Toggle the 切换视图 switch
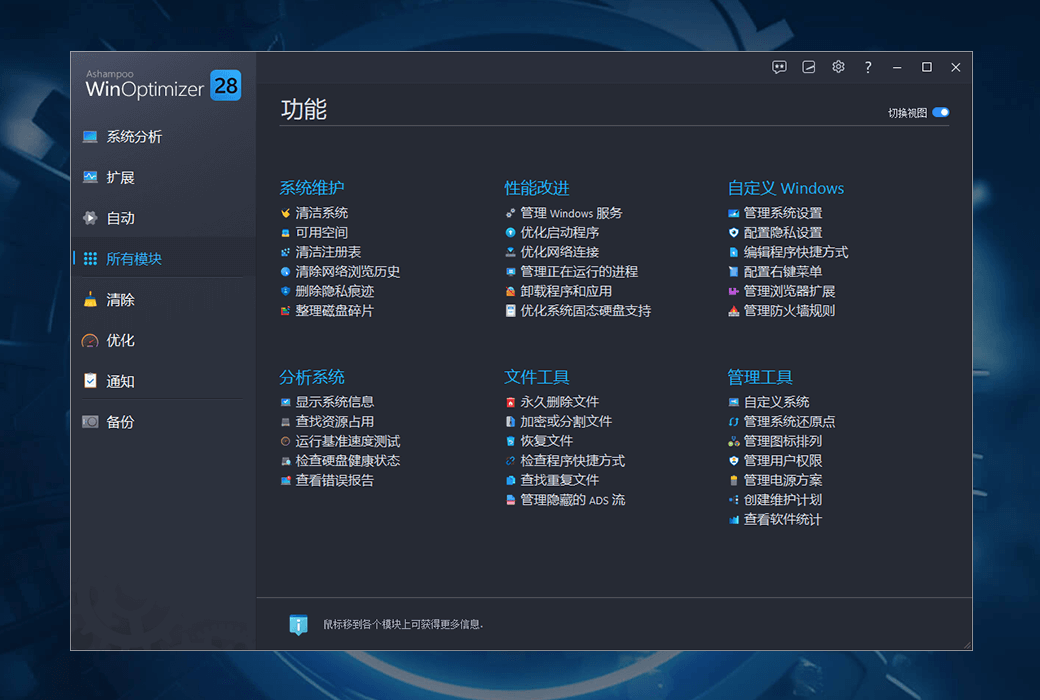The height and width of the screenshot is (700, 1040). click(941, 112)
